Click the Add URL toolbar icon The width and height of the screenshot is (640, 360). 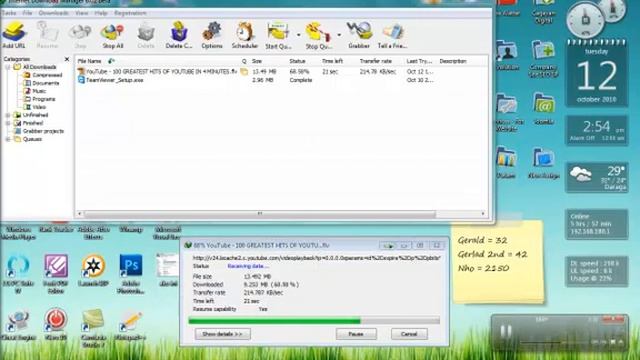[15, 36]
